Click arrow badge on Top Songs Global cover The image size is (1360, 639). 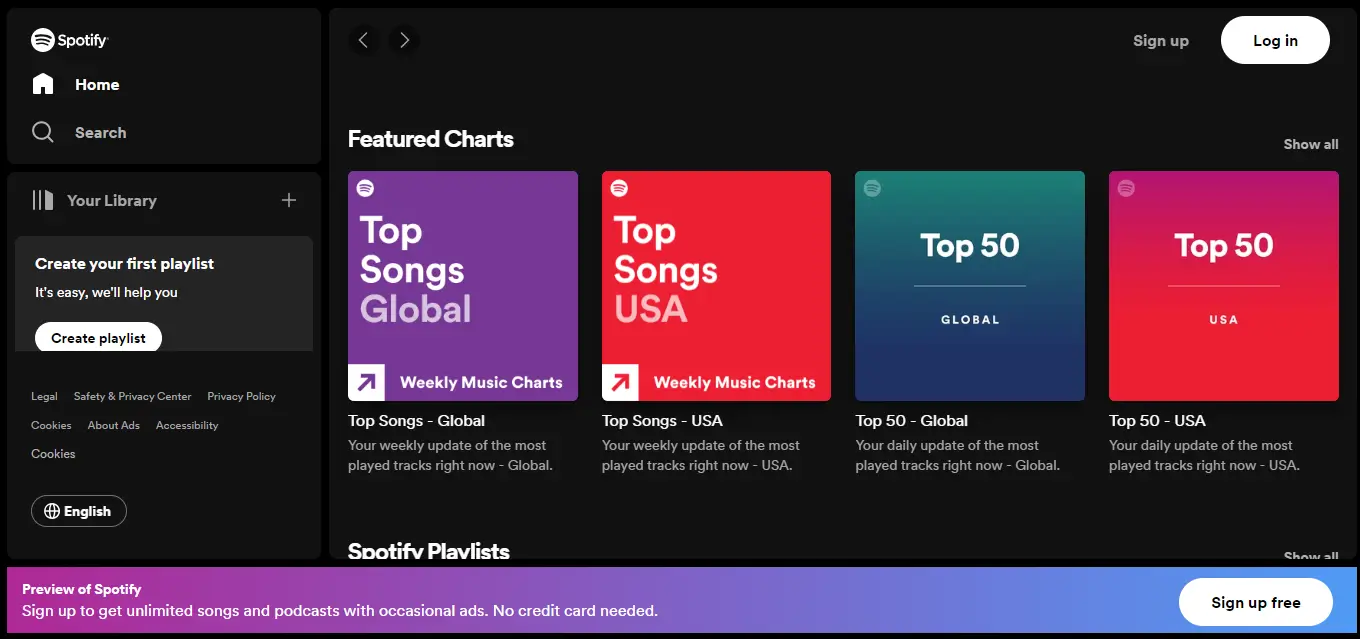point(366,382)
